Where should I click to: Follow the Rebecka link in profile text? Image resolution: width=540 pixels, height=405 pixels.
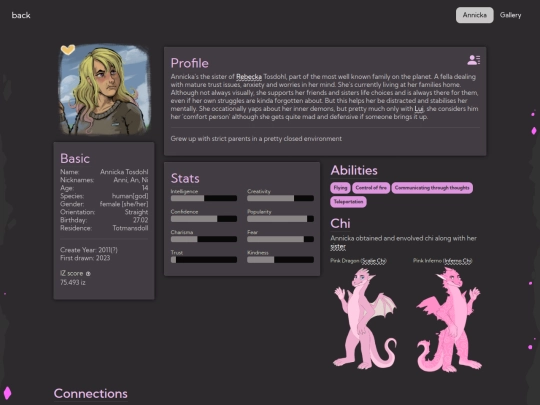click(x=249, y=77)
